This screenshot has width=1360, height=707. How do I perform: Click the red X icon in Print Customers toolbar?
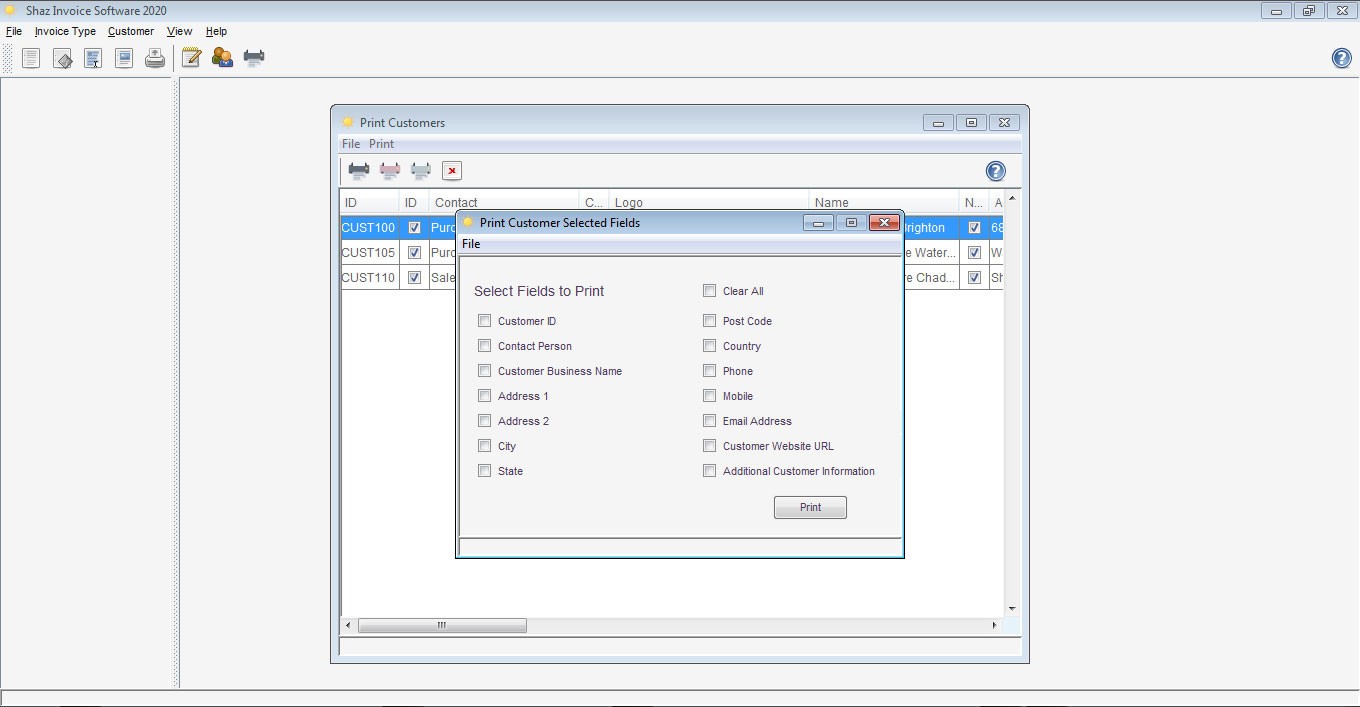tap(452, 171)
